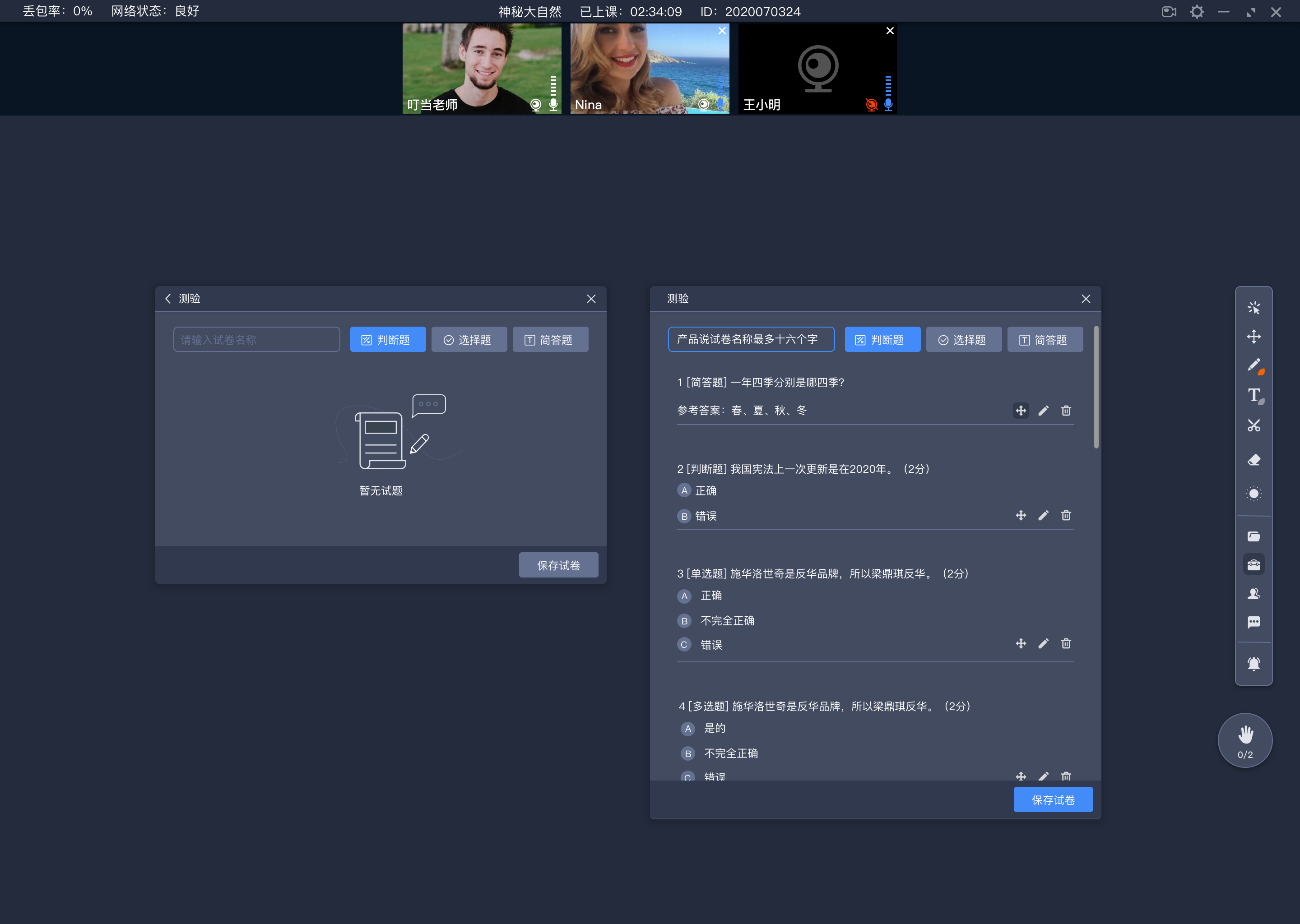Click the move/drag tool in sidebar
1300x924 pixels.
(x=1254, y=336)
